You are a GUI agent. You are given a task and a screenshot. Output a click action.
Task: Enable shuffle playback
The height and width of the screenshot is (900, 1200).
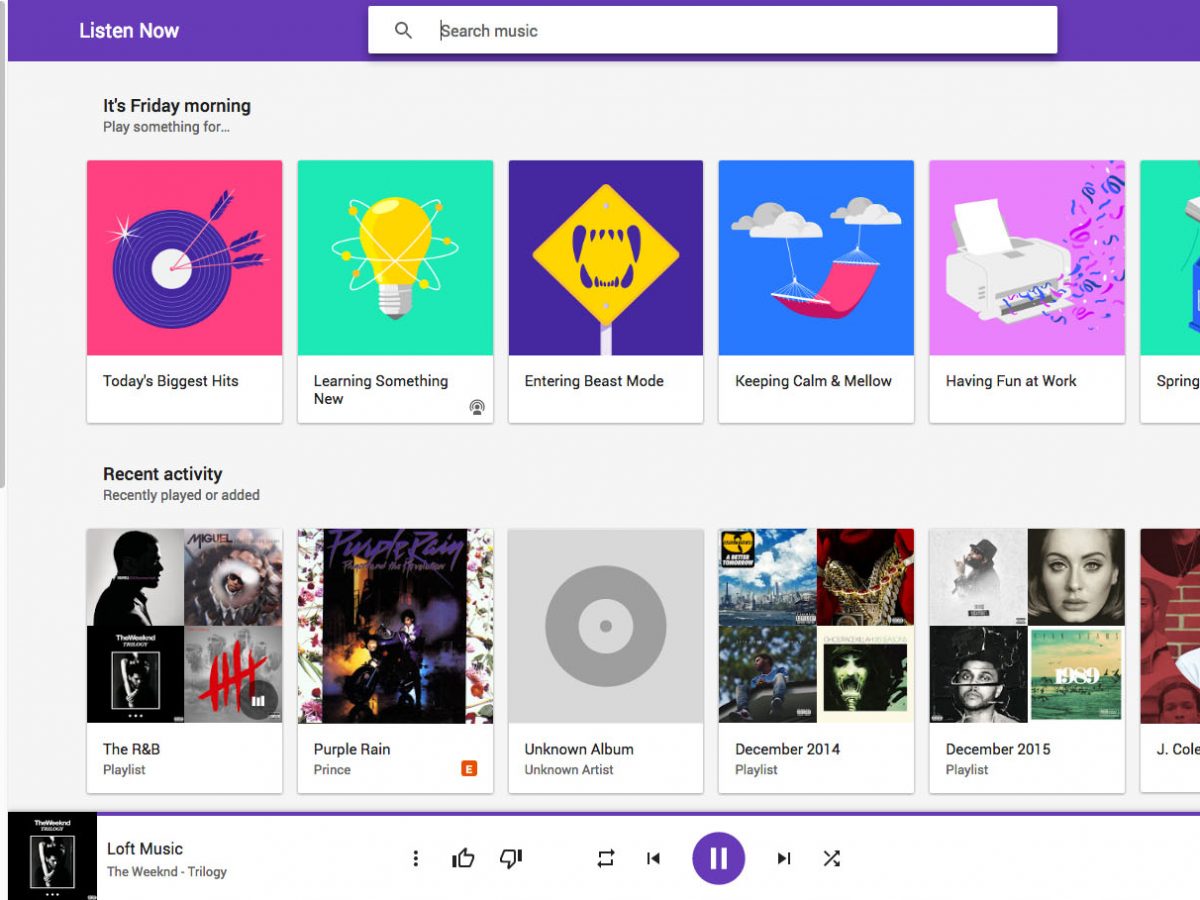click(831, 858)
